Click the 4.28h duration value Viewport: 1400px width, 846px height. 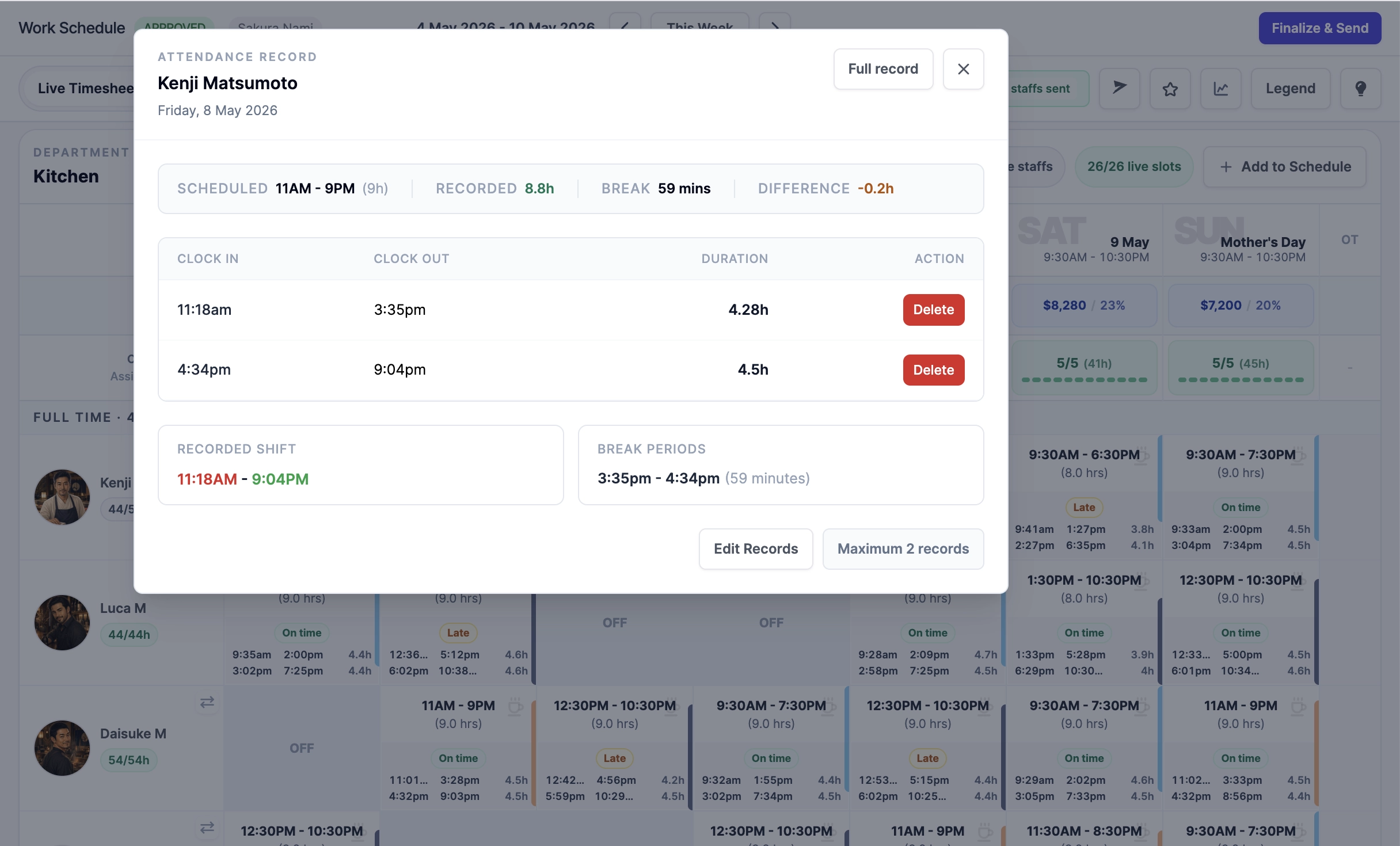coord(748,310)
